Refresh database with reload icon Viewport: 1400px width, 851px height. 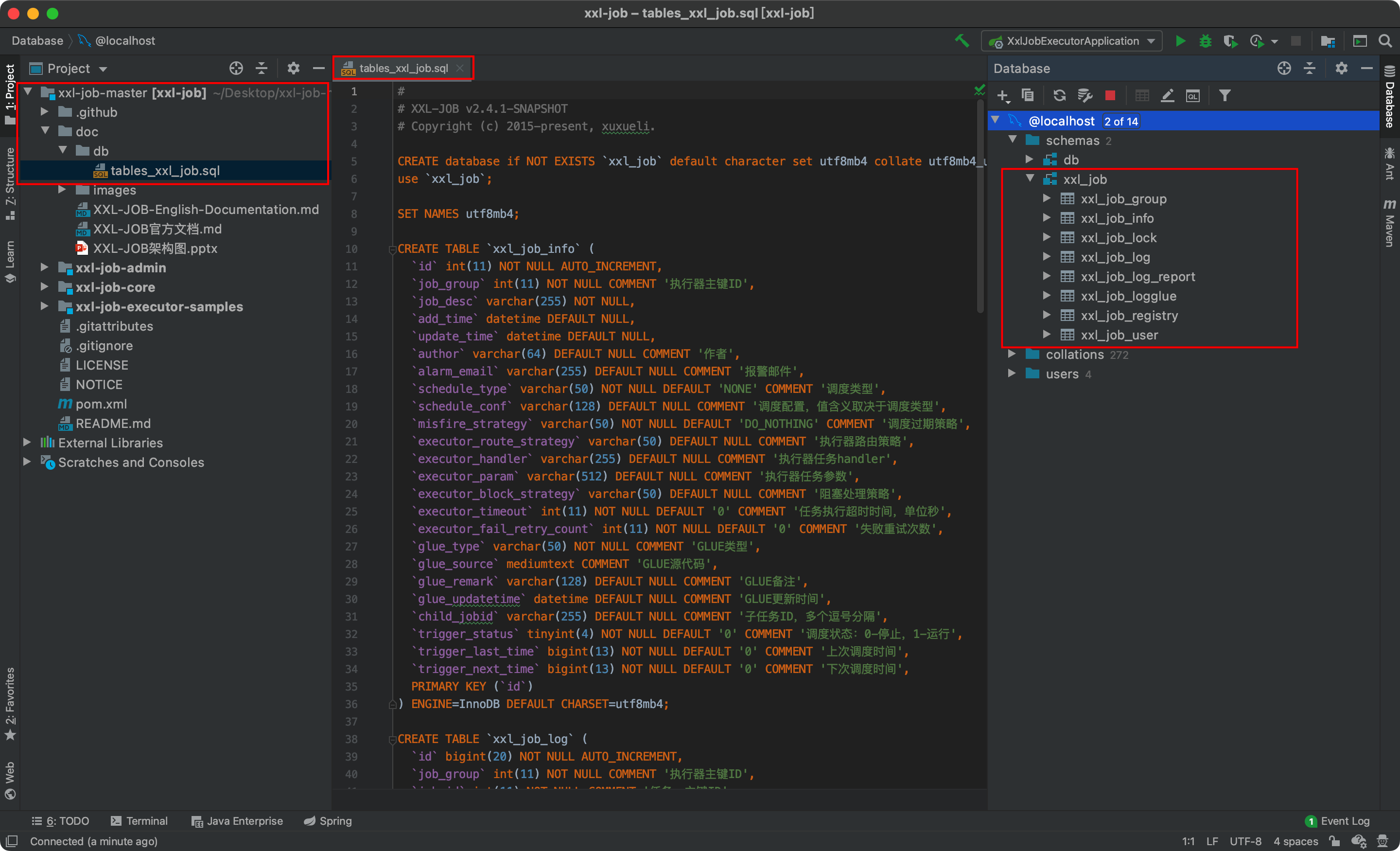(x=1059, y=95)
